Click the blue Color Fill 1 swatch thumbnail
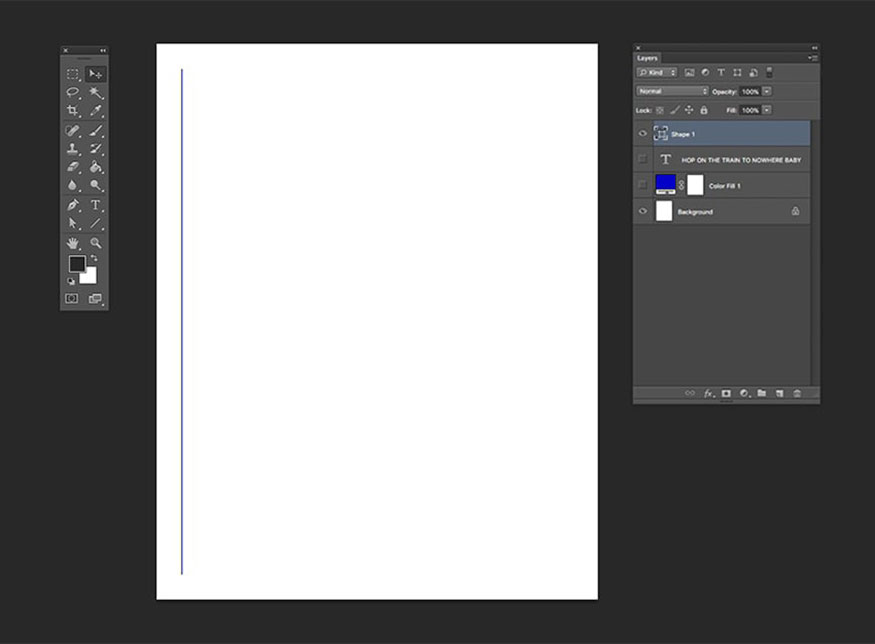The width and height of the screenshot is (875, 644). coord(665,184)
